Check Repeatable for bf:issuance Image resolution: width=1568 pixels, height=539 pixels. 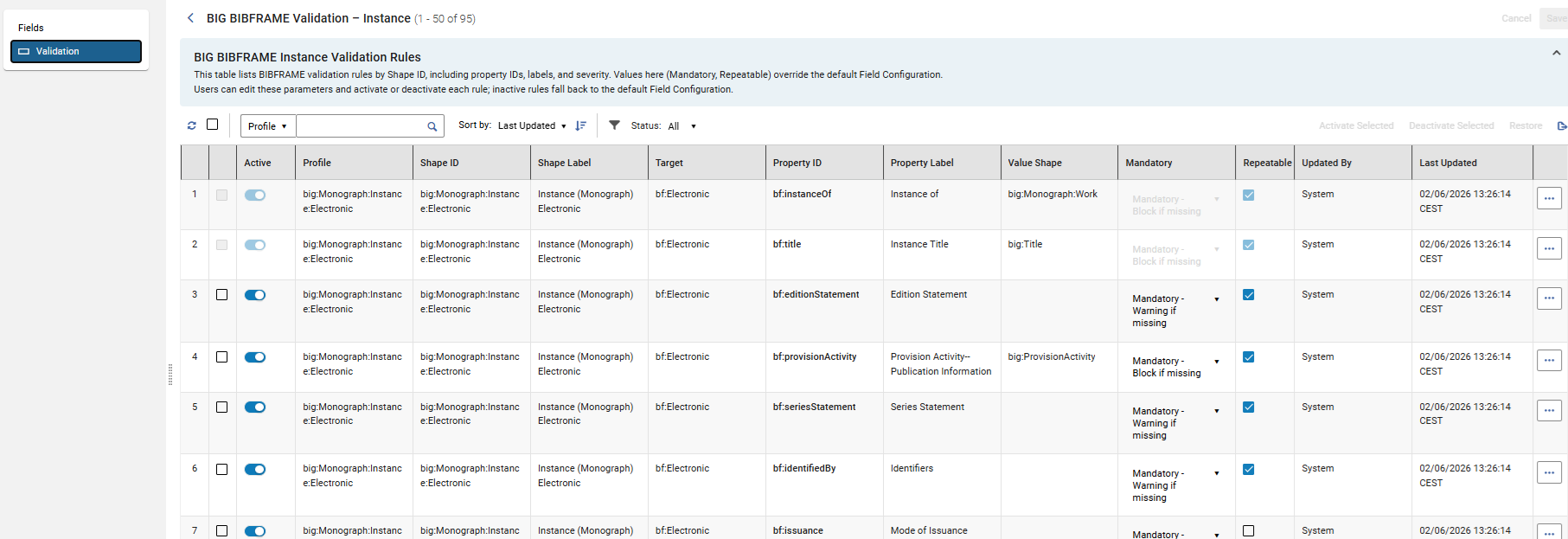point(1249,531)
